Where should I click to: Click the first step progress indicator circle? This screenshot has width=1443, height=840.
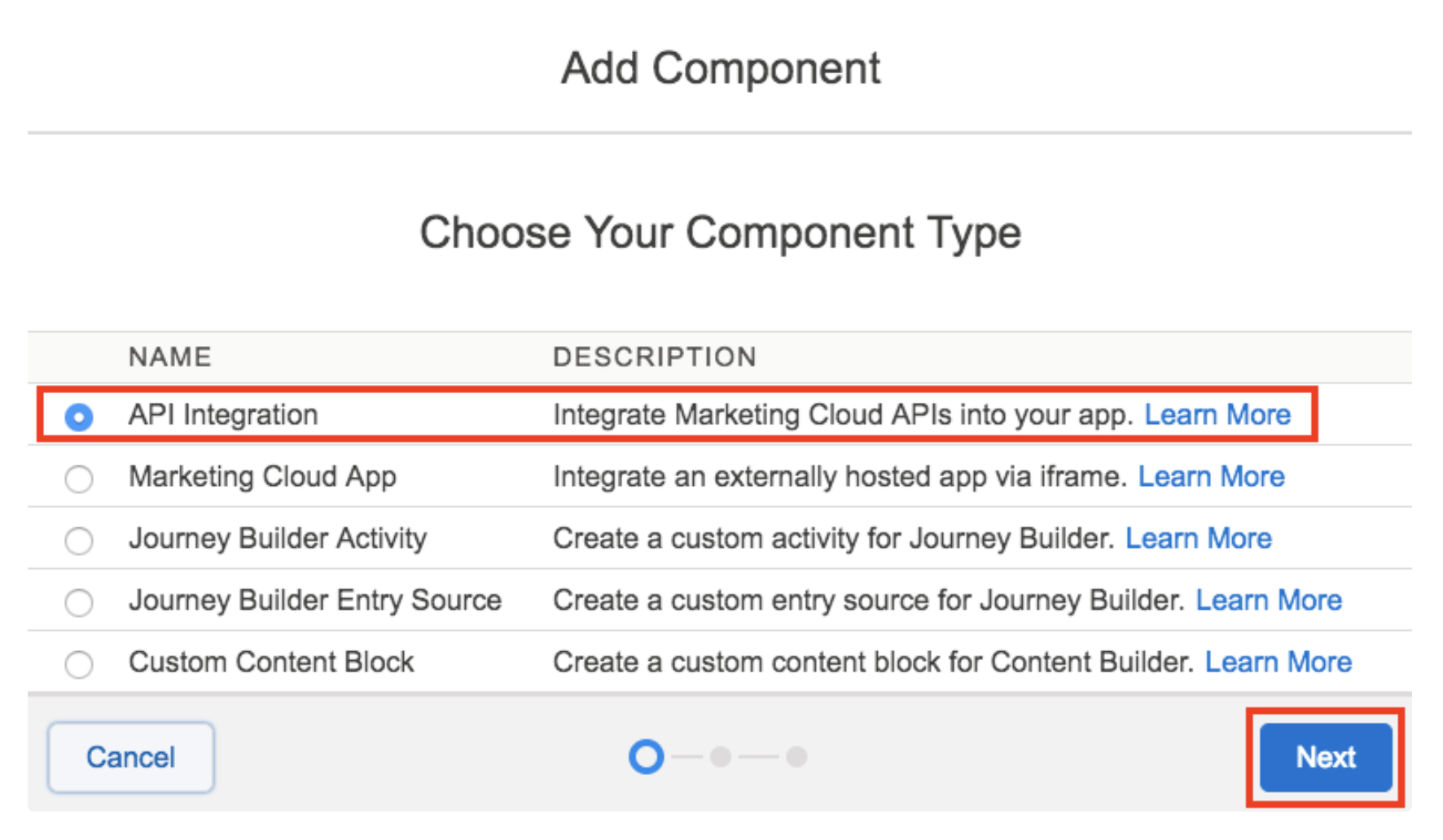(646, 757)
